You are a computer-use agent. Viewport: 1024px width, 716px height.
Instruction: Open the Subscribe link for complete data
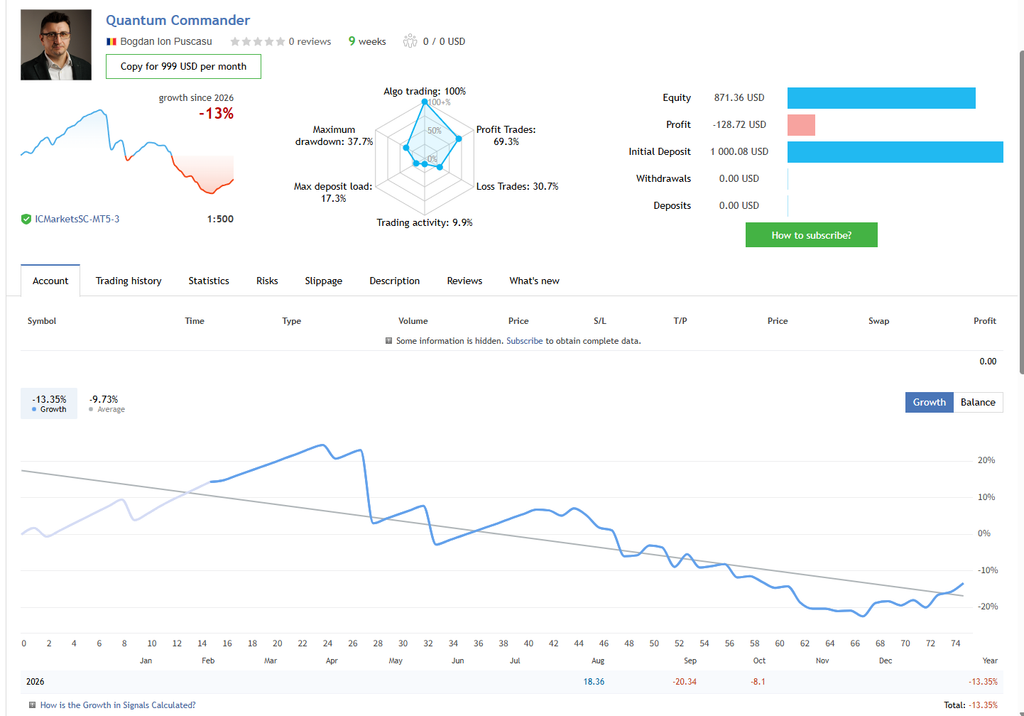coord(524,341)
